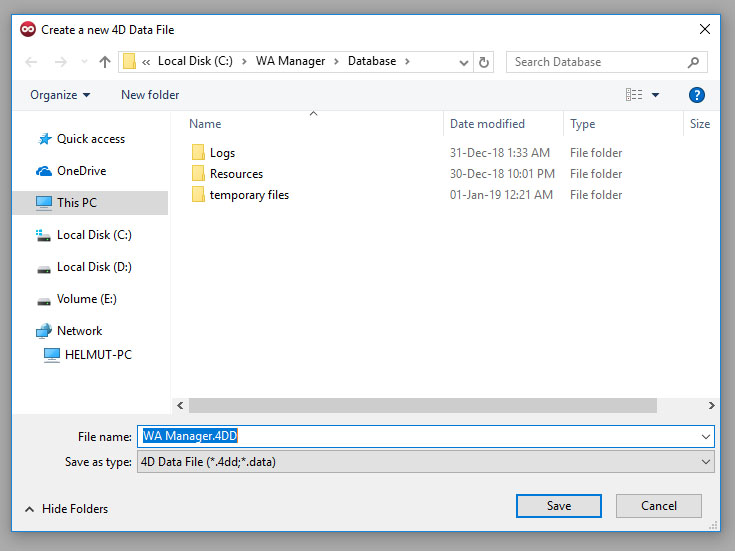Click the temporary files folder icon
Screen dimensions: 735x551
tap(198, 195)
